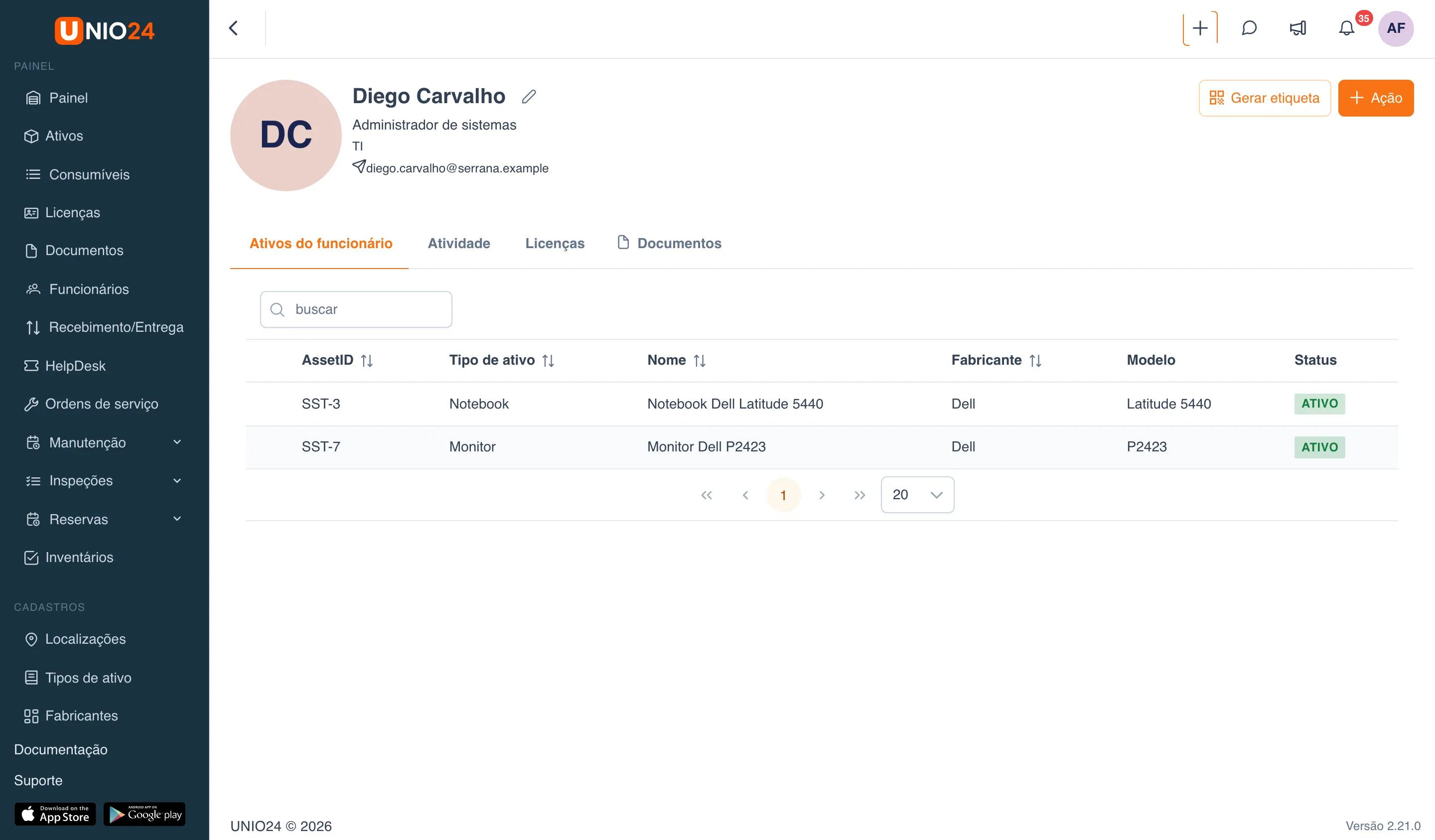Select page 1 in pagination
The width and height of the screenshot is (1435, 840).
[784, 495]
